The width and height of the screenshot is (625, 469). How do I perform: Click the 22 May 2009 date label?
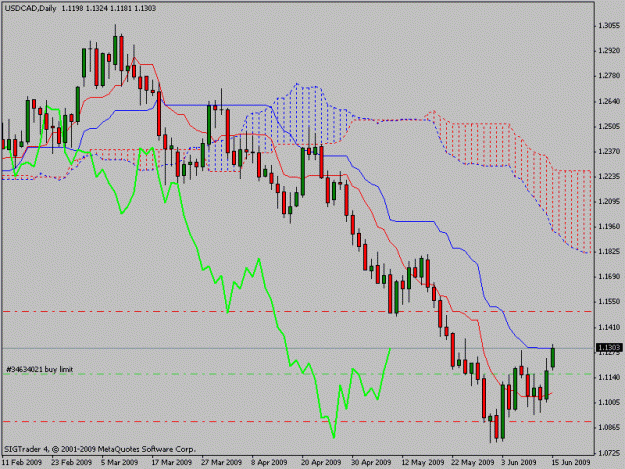(x=473, y=462)
